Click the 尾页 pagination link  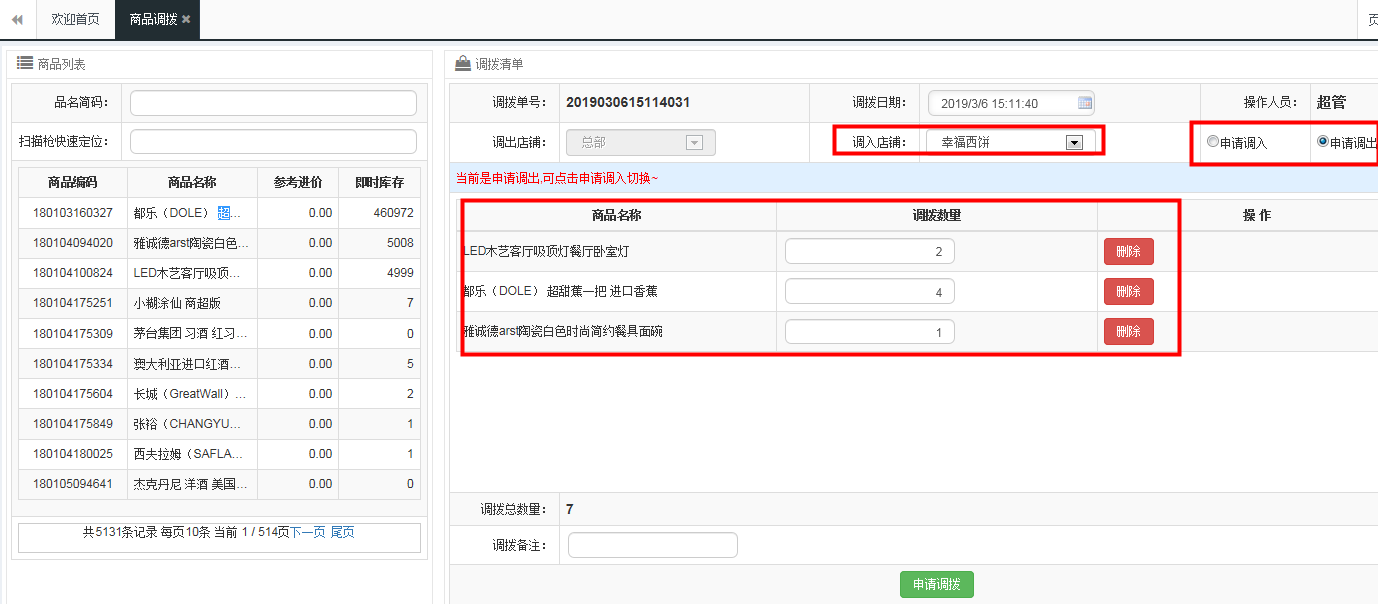click(340, 531)
